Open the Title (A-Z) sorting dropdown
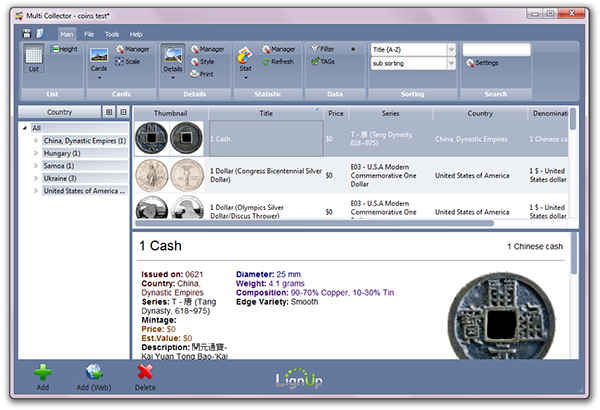The height and width of the screenshot is (410, 600). (x=451, y=49)
